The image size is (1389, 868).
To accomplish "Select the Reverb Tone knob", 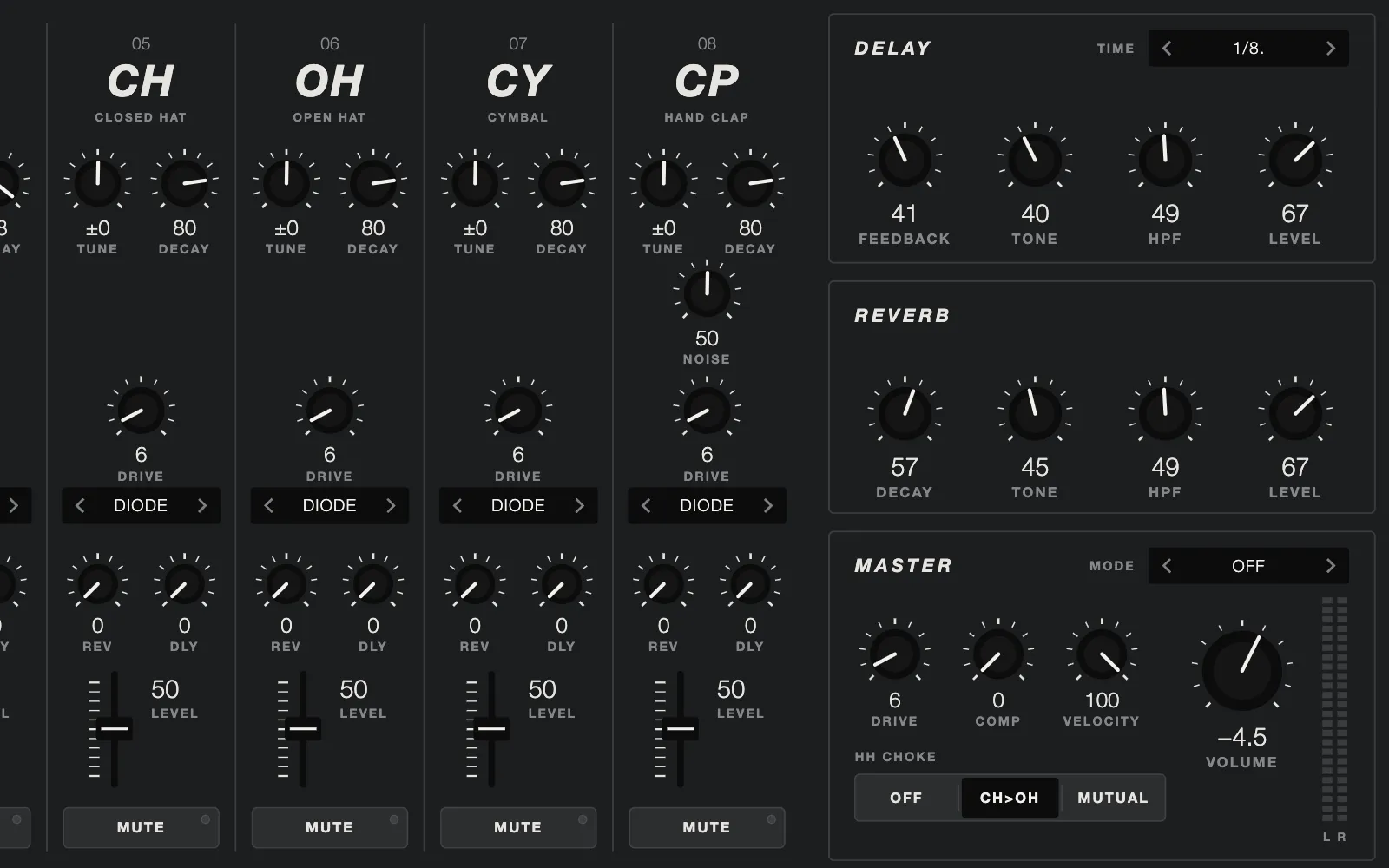I will coord(1034,412).
